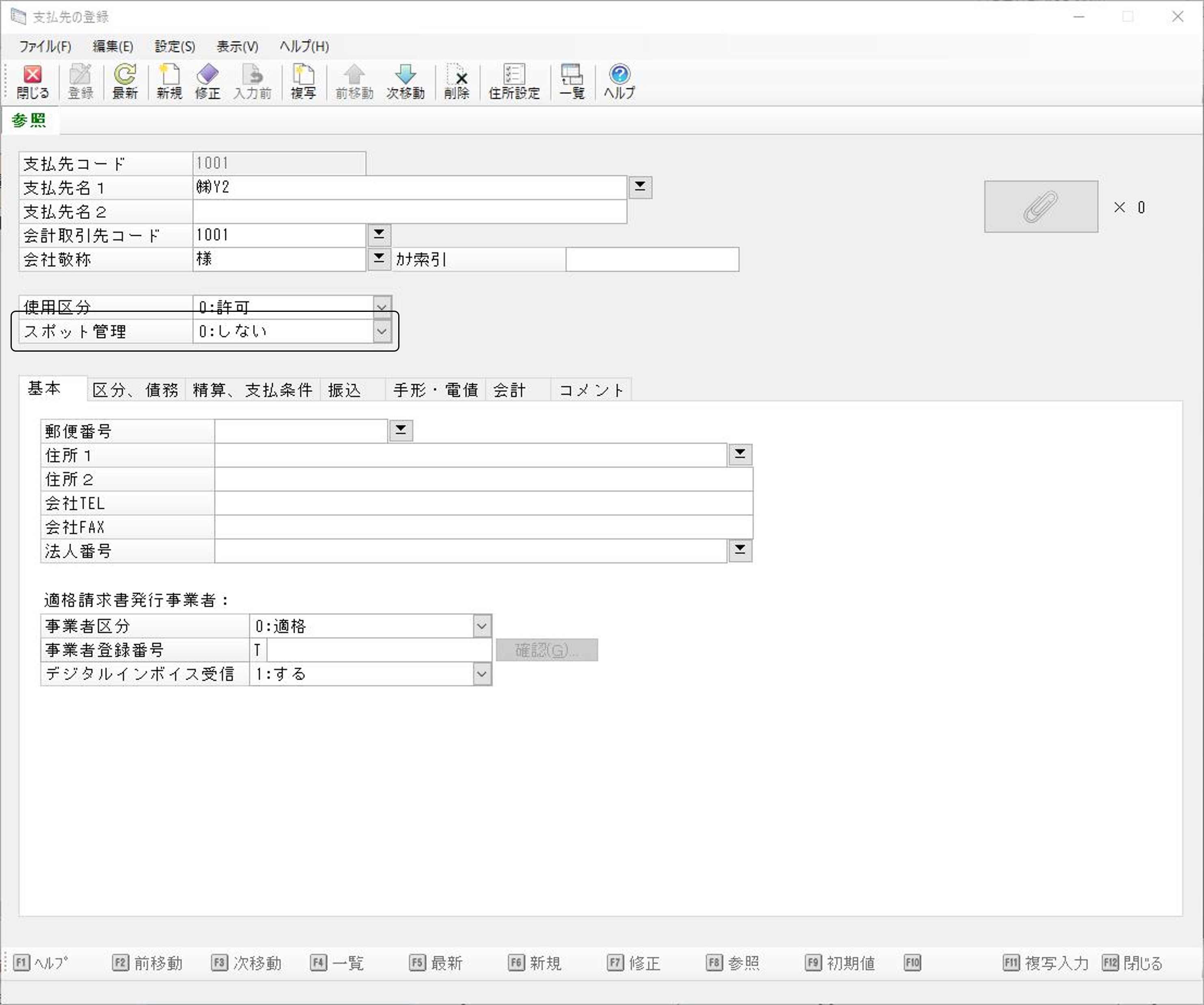Viewport: 1204px width, 1005px height.
Task: Click the カナ索引 input field
Action: point(652,259)
